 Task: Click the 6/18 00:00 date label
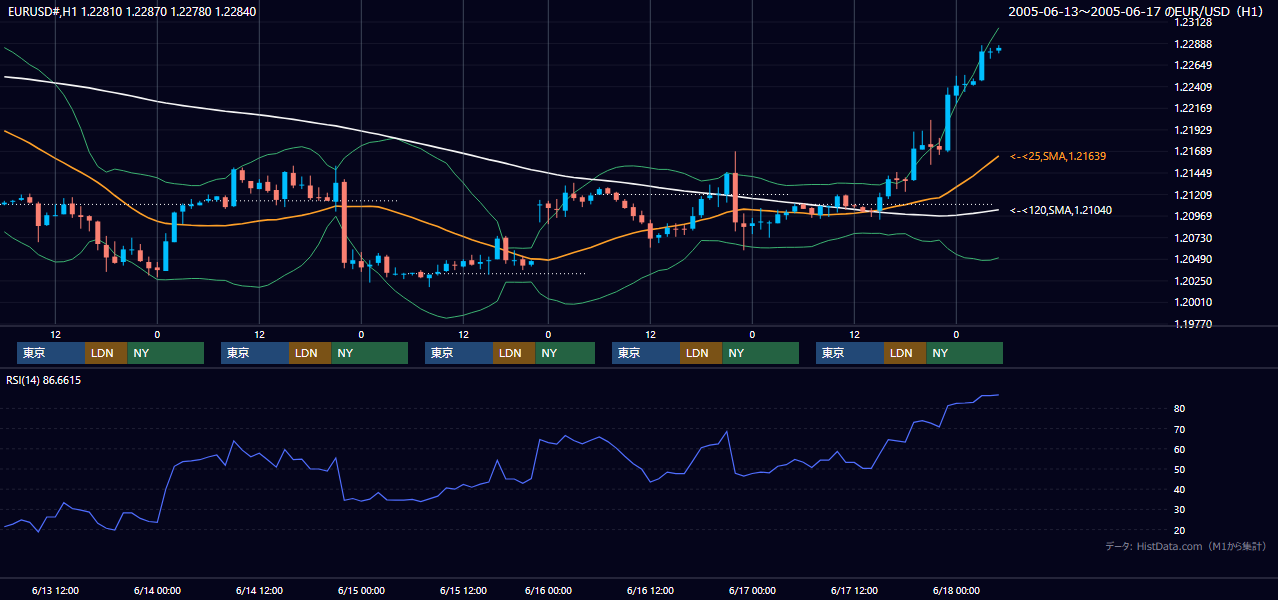(956, 590)
